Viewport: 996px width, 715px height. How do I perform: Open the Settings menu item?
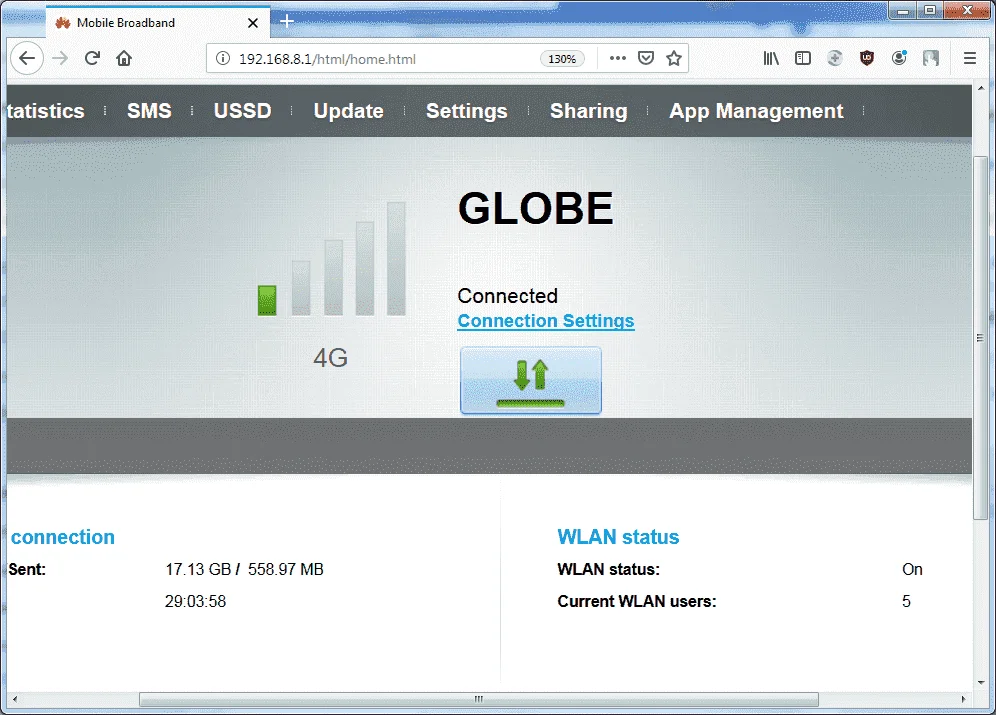[x=467, y=111]
